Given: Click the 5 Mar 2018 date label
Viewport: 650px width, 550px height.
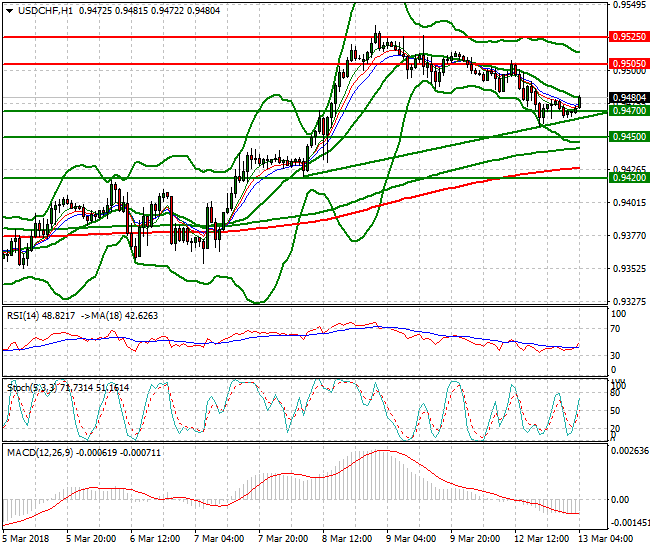Looking at the screenshot, I should tap(26, 539).
